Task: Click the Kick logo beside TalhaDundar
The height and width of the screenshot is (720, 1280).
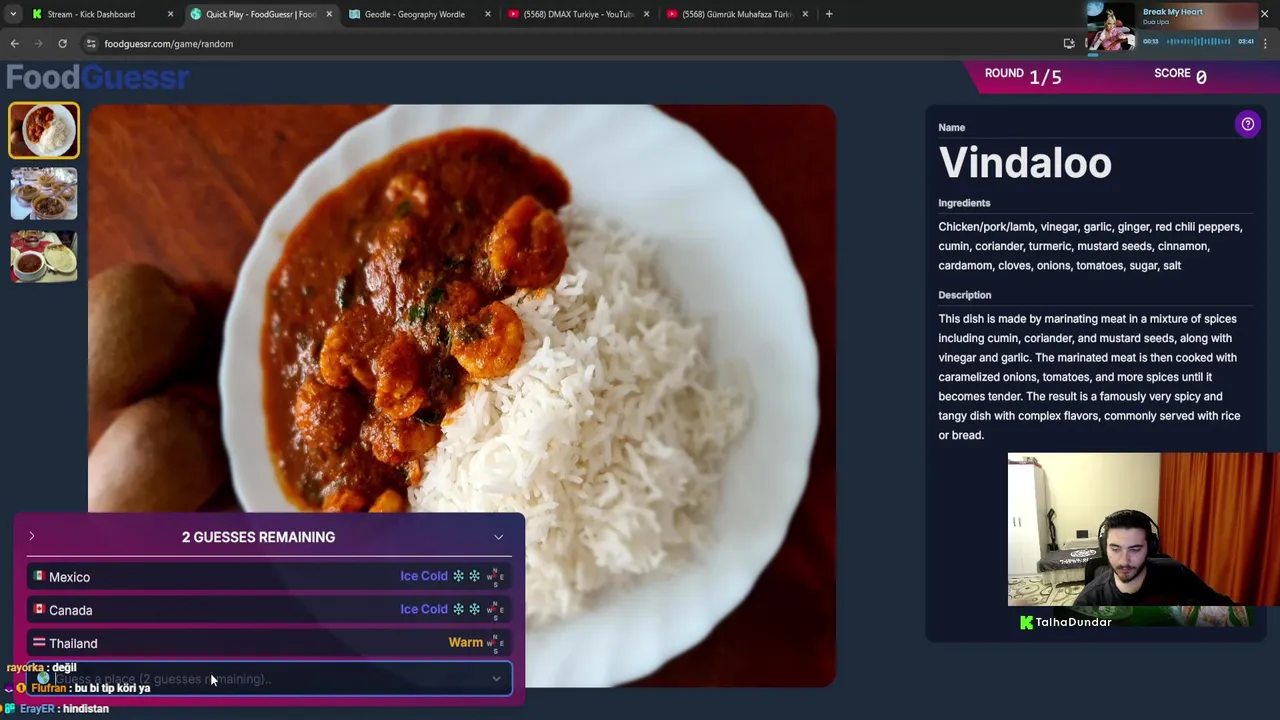Action: point(1025,622)
